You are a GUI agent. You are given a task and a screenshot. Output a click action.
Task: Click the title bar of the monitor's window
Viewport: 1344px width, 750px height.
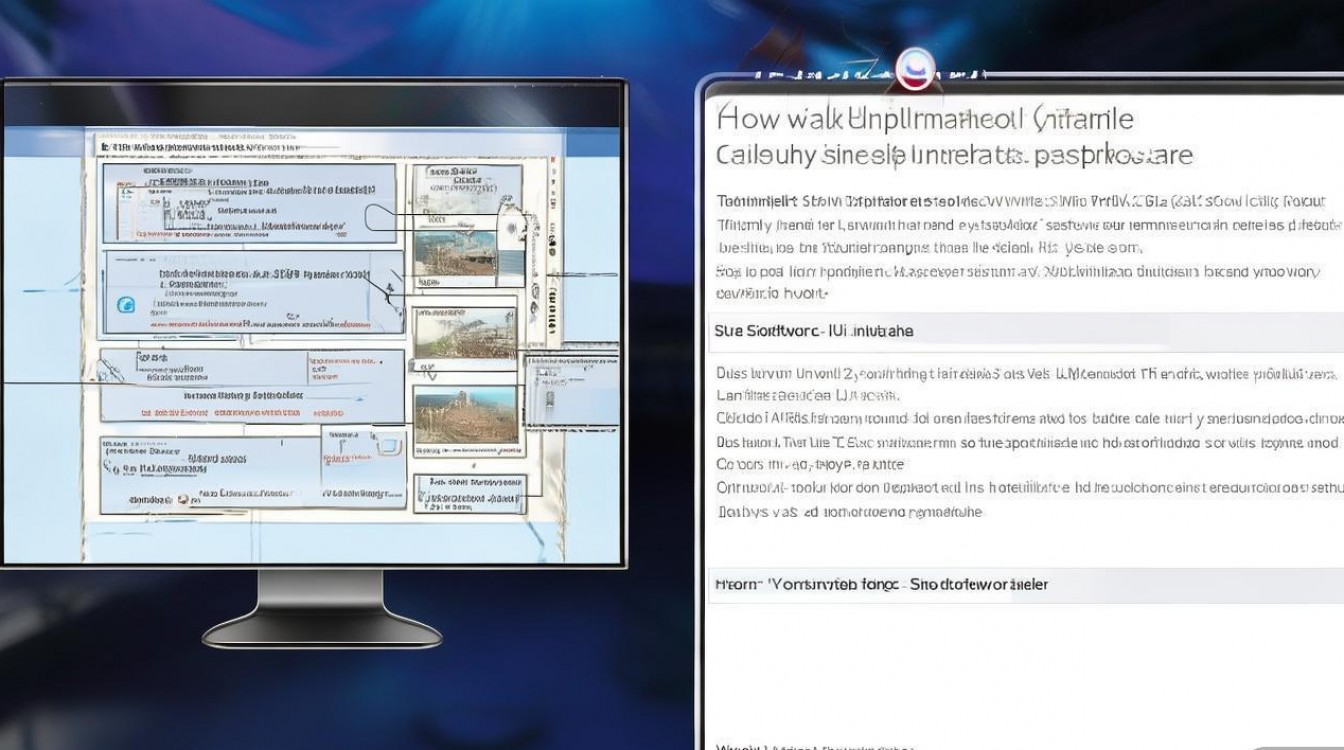(313, 104)
